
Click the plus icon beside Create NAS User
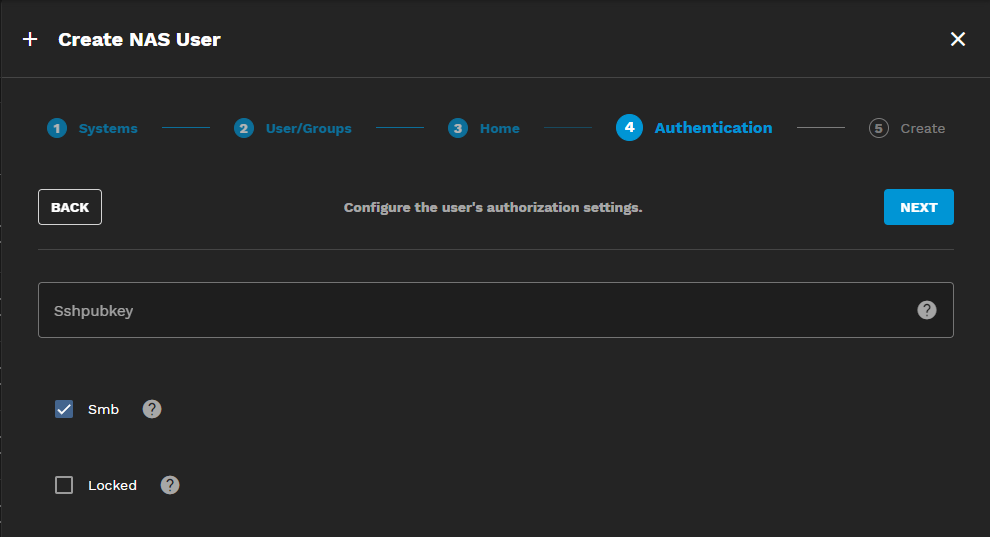pyautogui.click(x=30, y=40)
